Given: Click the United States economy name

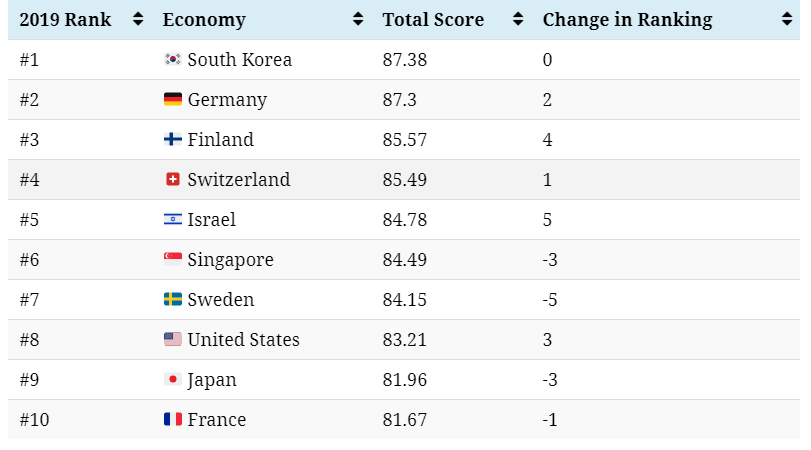Looking at the screenshot, I should 243,340.
